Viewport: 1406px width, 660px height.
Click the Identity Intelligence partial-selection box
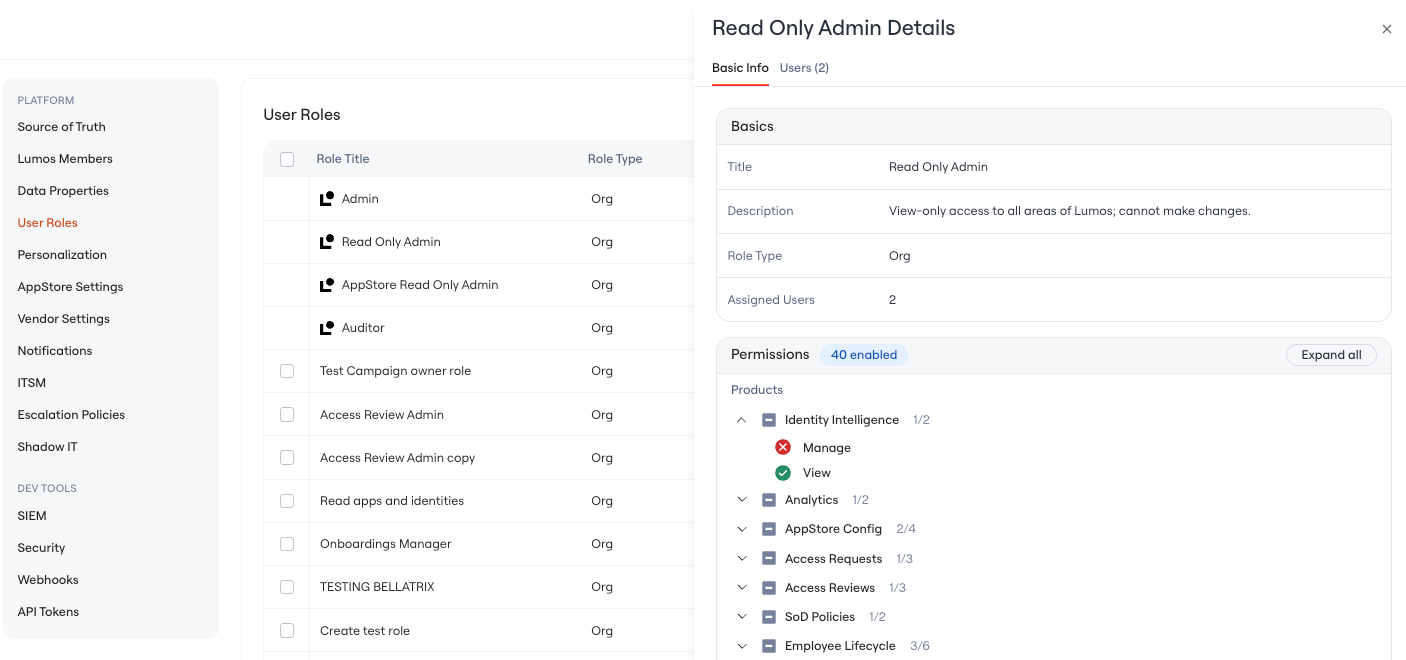click(769, 420)
